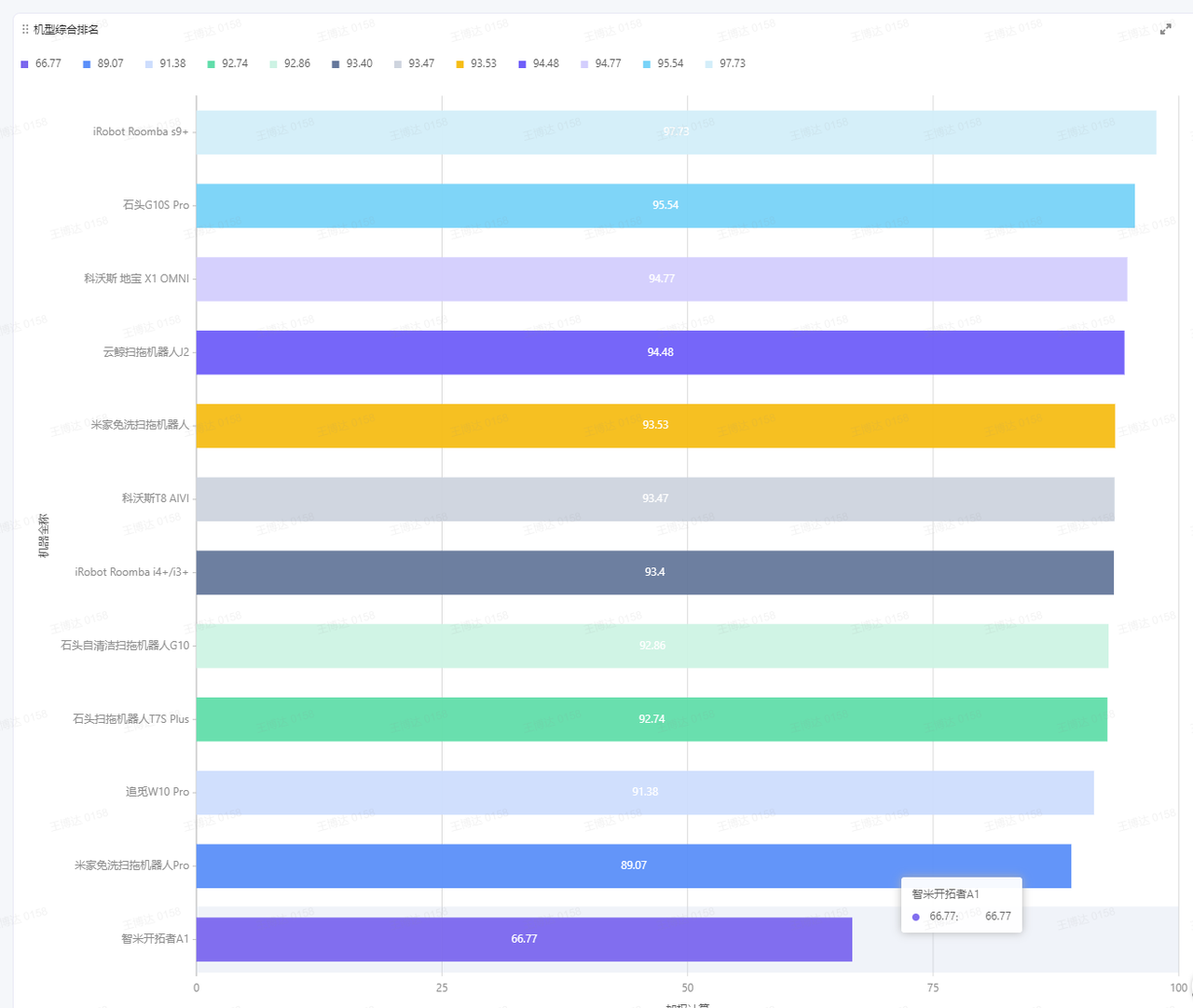Select the yellow 93.53 bar
The height and width of the screenshot is (1008, 1193).
[655, 426]
